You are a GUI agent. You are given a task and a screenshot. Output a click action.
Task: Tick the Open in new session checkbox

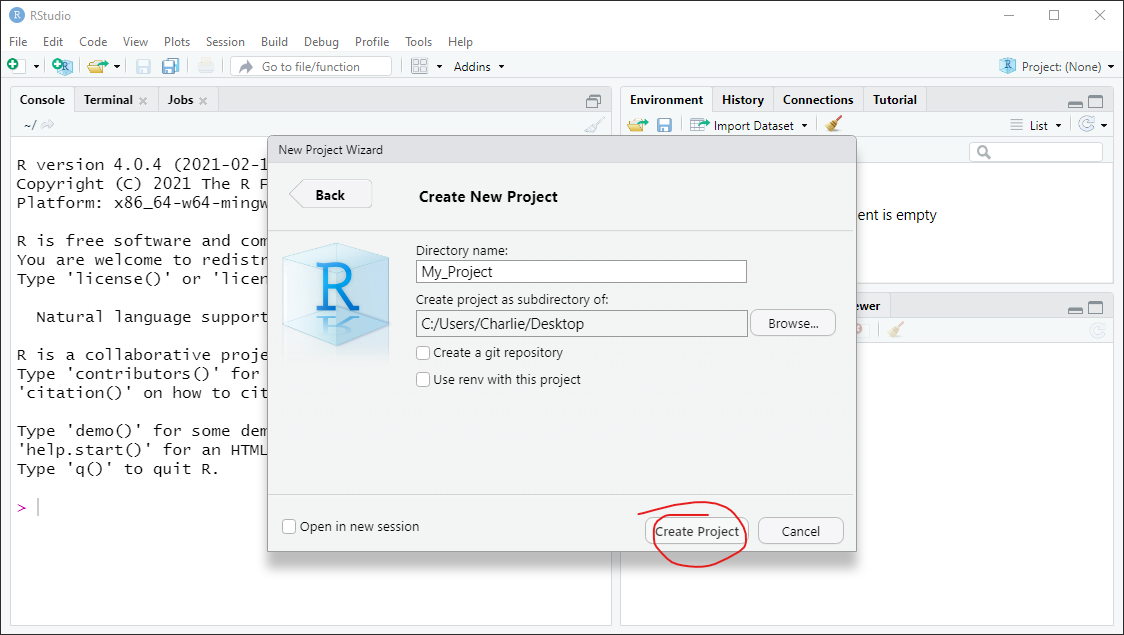click(290, 527)
